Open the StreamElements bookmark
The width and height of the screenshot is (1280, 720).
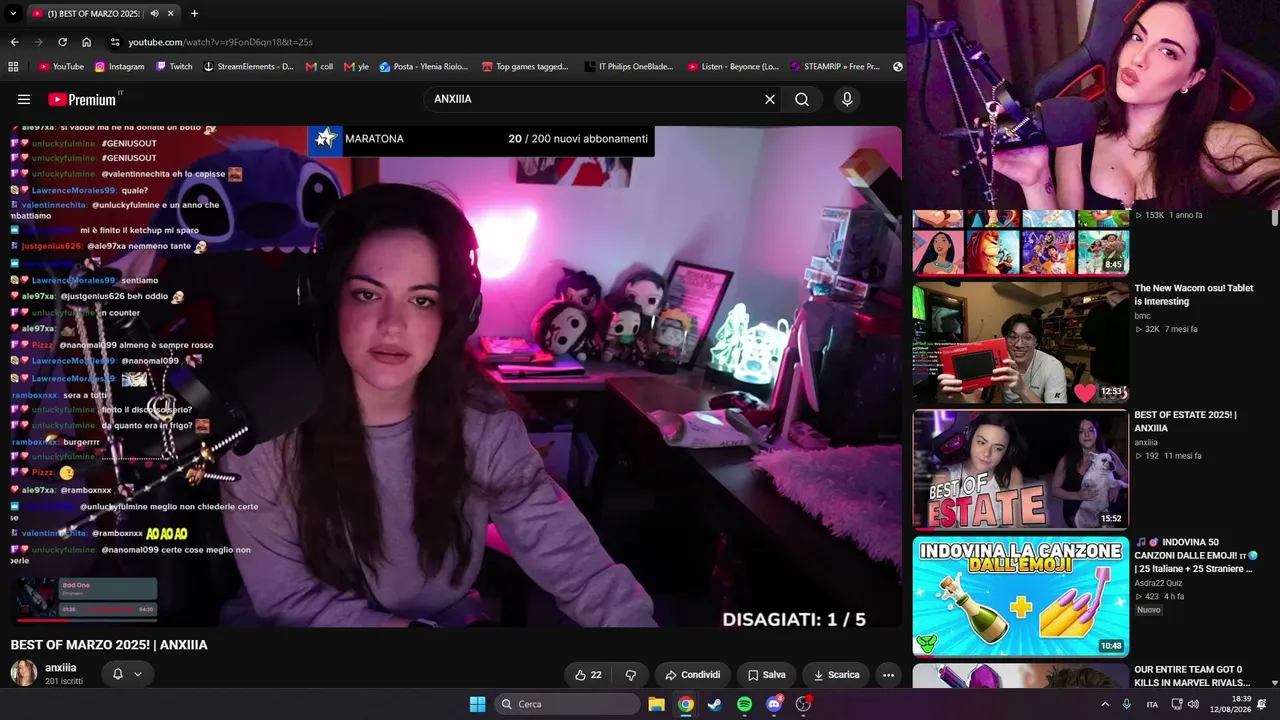[x=248, y=67]
